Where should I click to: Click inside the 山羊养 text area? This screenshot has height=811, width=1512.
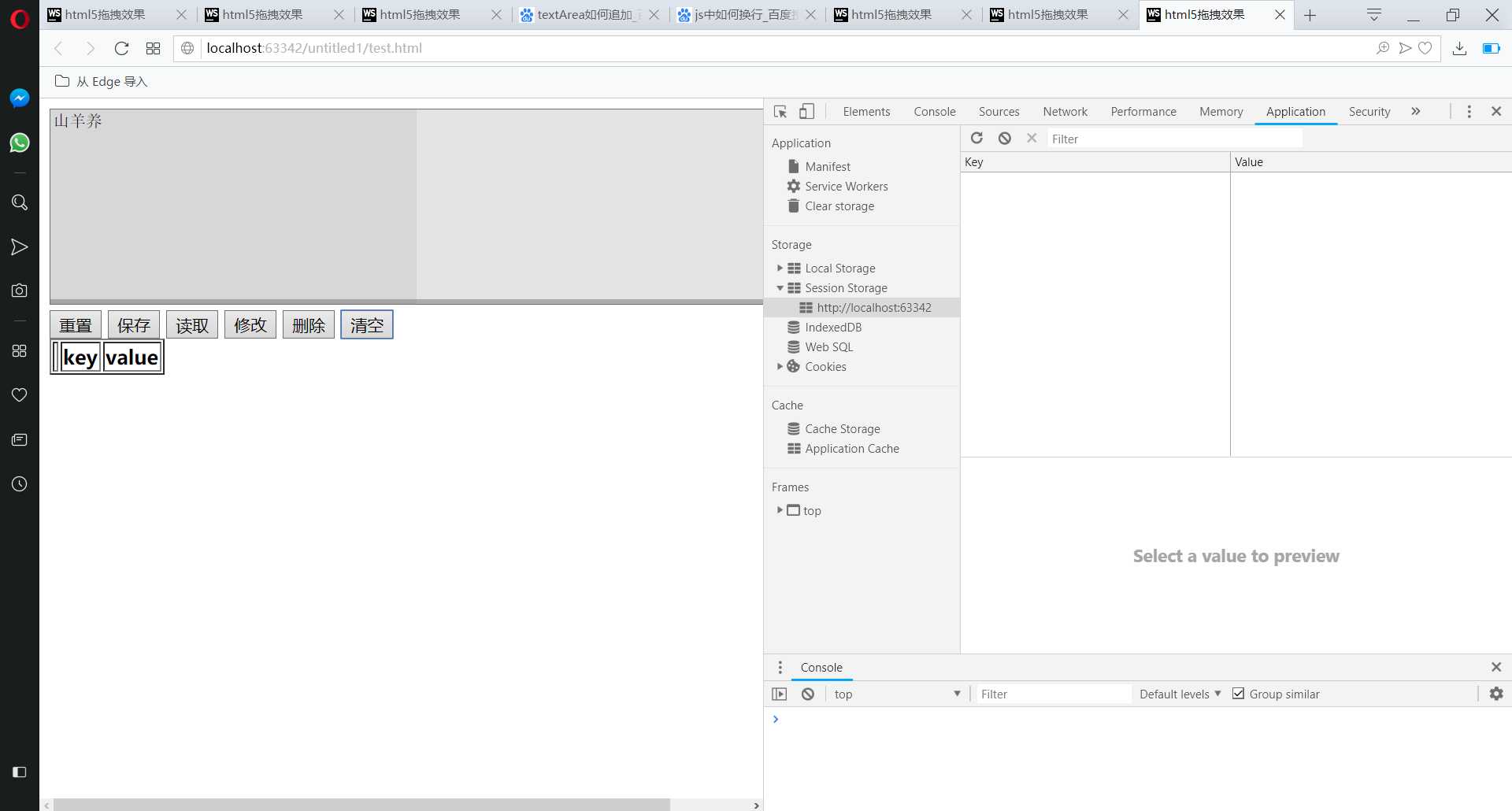pyautogui.click(x=406, y=205)
